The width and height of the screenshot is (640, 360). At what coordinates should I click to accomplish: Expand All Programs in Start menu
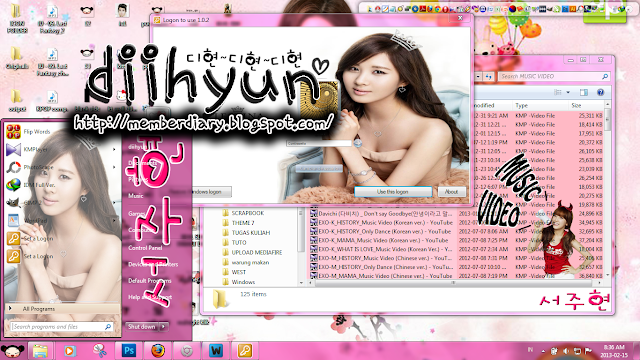62,309
